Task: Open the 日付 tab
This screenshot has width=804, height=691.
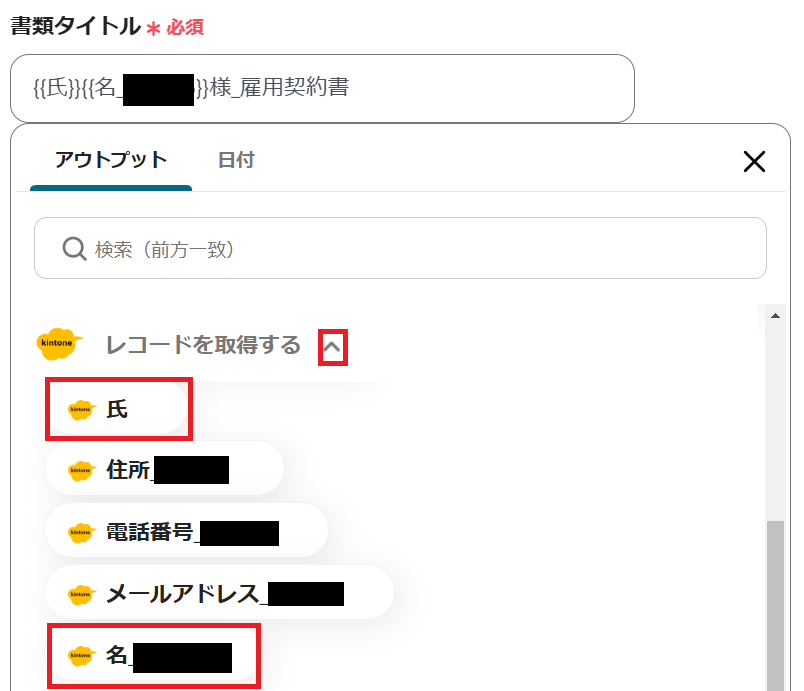Action: click(236, 161)
